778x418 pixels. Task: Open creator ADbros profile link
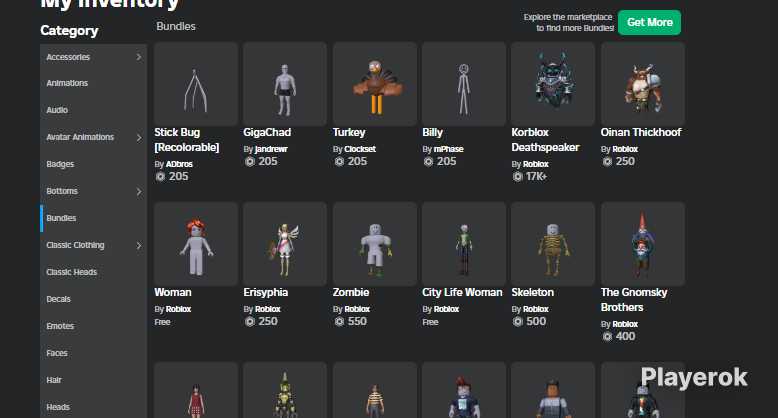(179, 164)
